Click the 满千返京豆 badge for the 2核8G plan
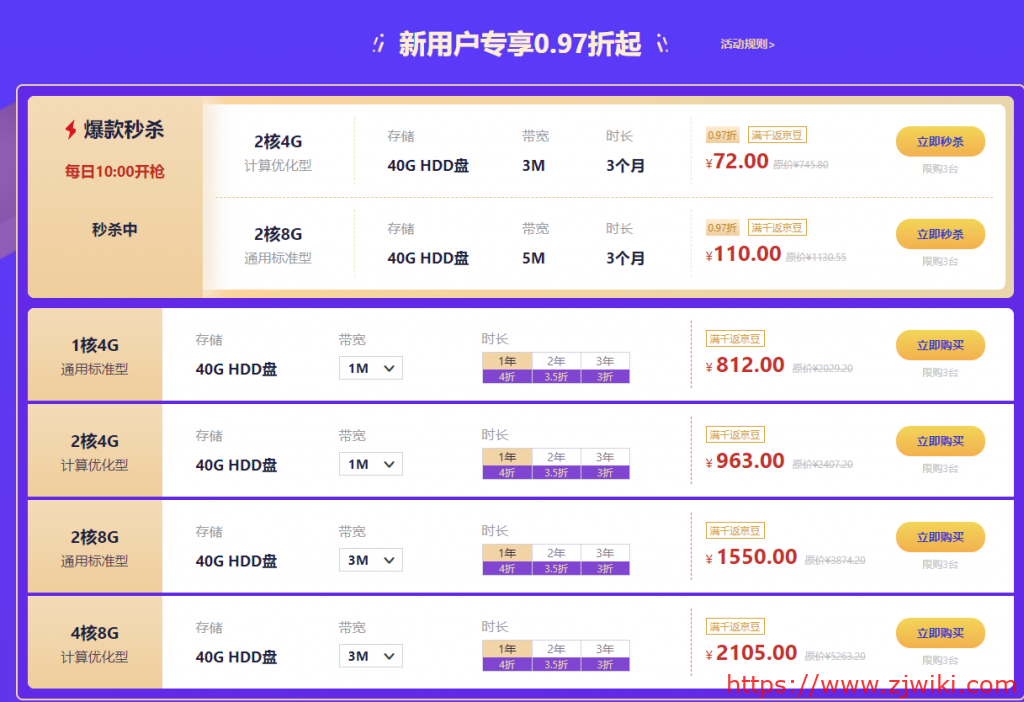This screenshot has width=1024, height=702. [735, 530]
